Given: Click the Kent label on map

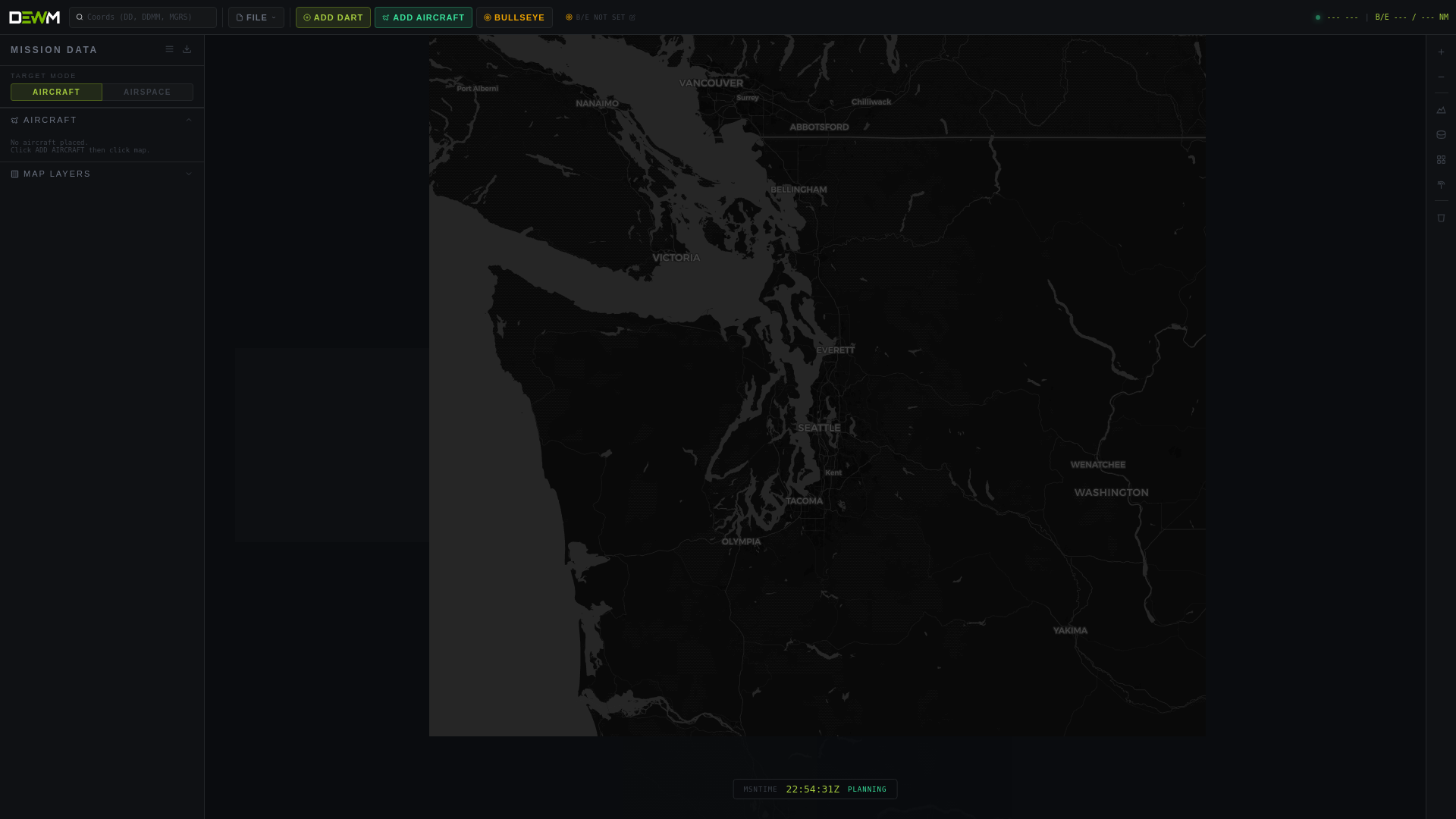Looking at the screenshot, I should point(833,472).
